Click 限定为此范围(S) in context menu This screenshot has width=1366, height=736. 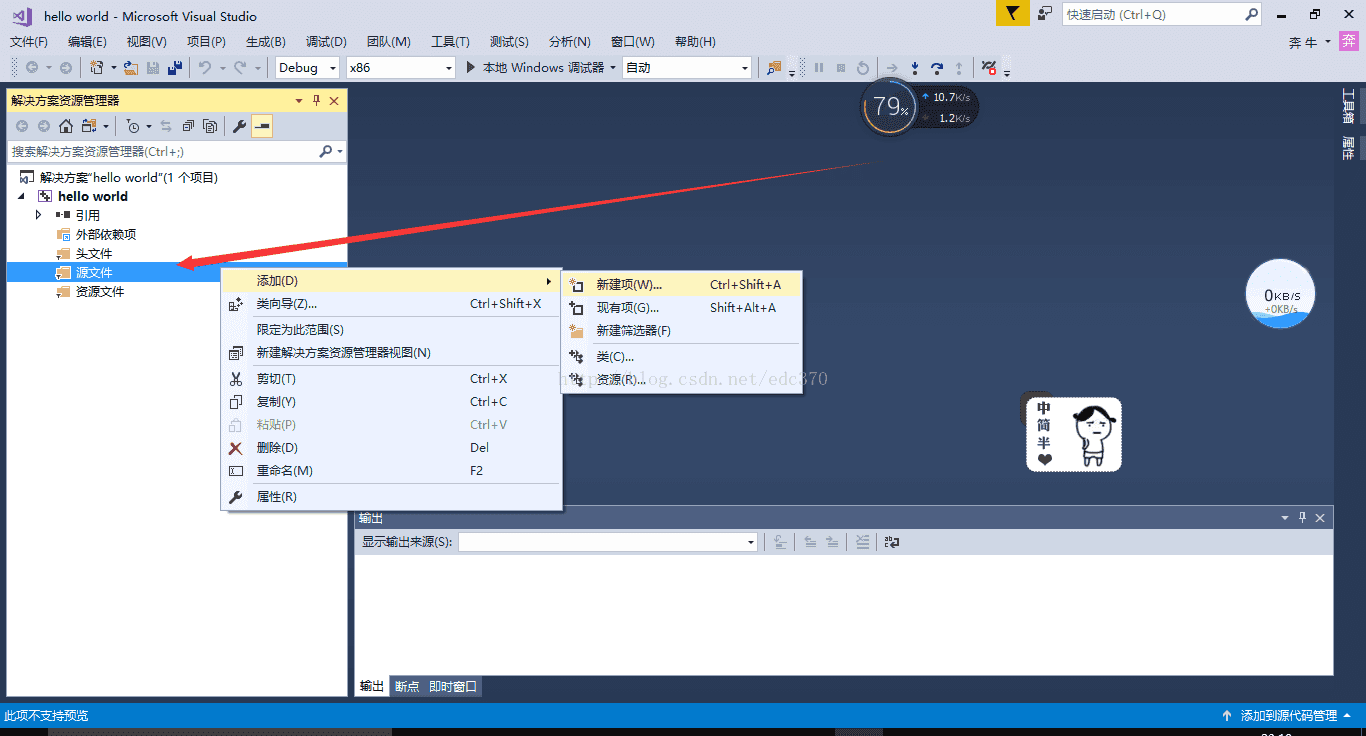coord(391,330)
